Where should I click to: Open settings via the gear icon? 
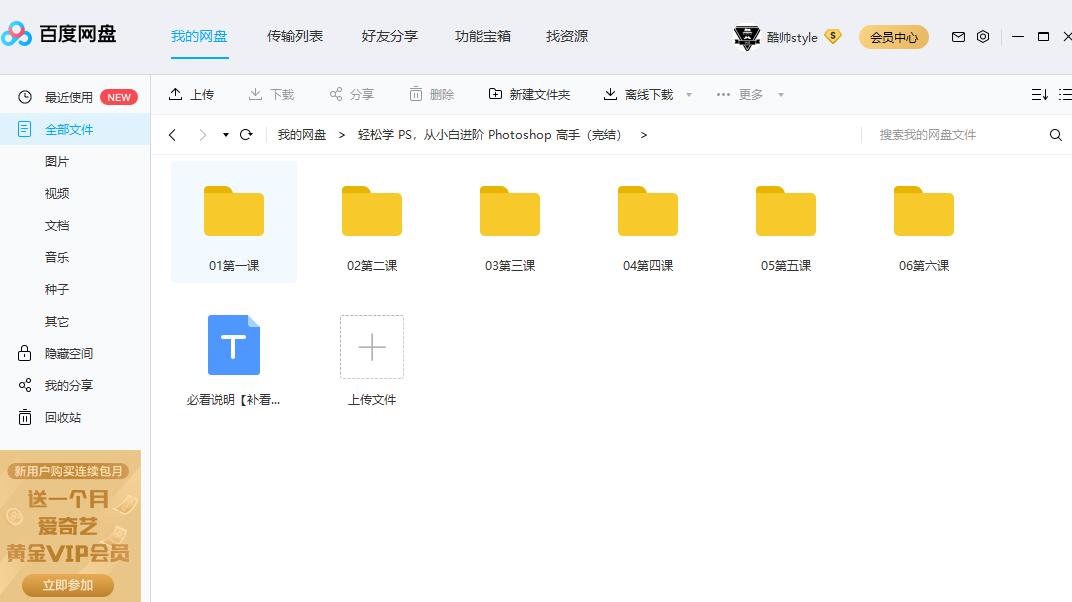(983, 37)
